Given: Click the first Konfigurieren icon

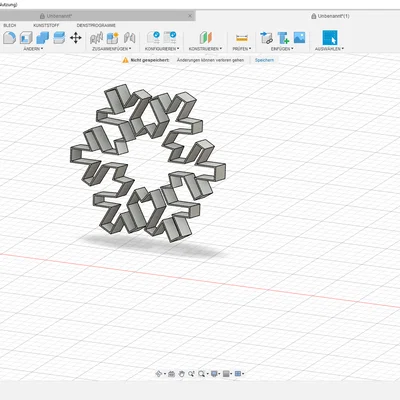Looking at the screenshot, I should 154,38.
